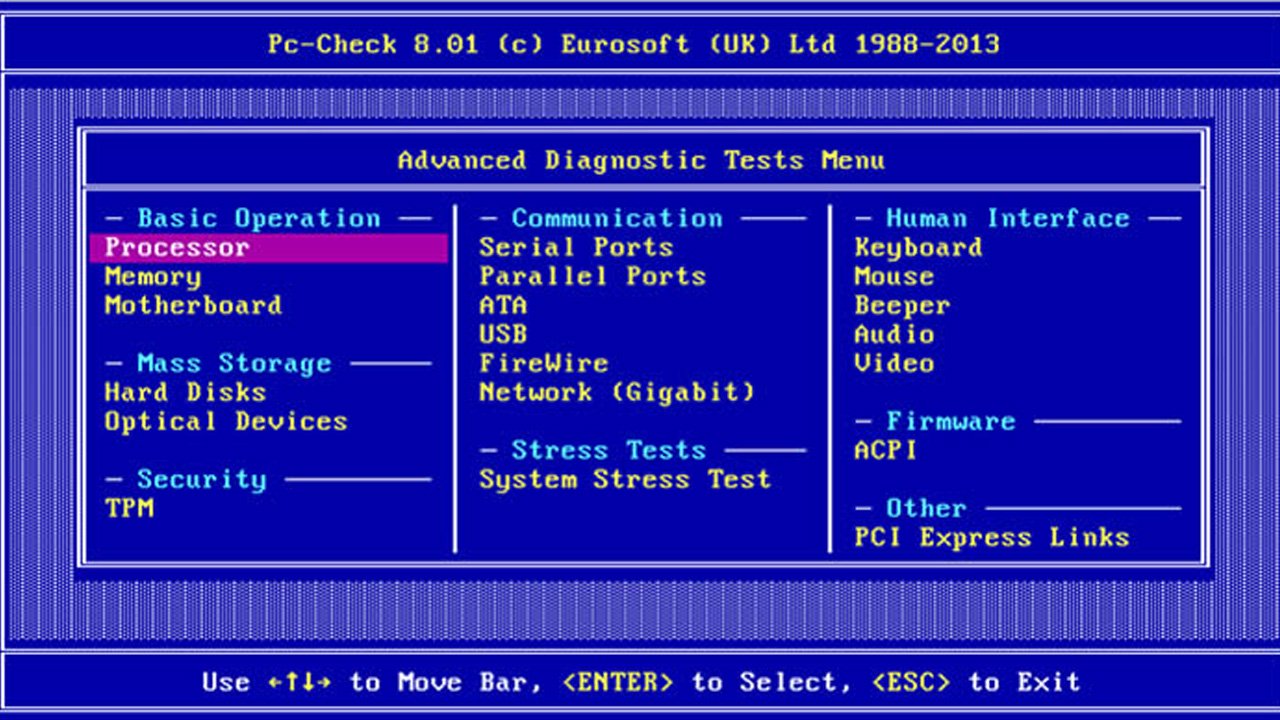The width and height of the screenshot is (1280, 720).
Task: Open the FireWire test option
Action: tap(543, 363)
